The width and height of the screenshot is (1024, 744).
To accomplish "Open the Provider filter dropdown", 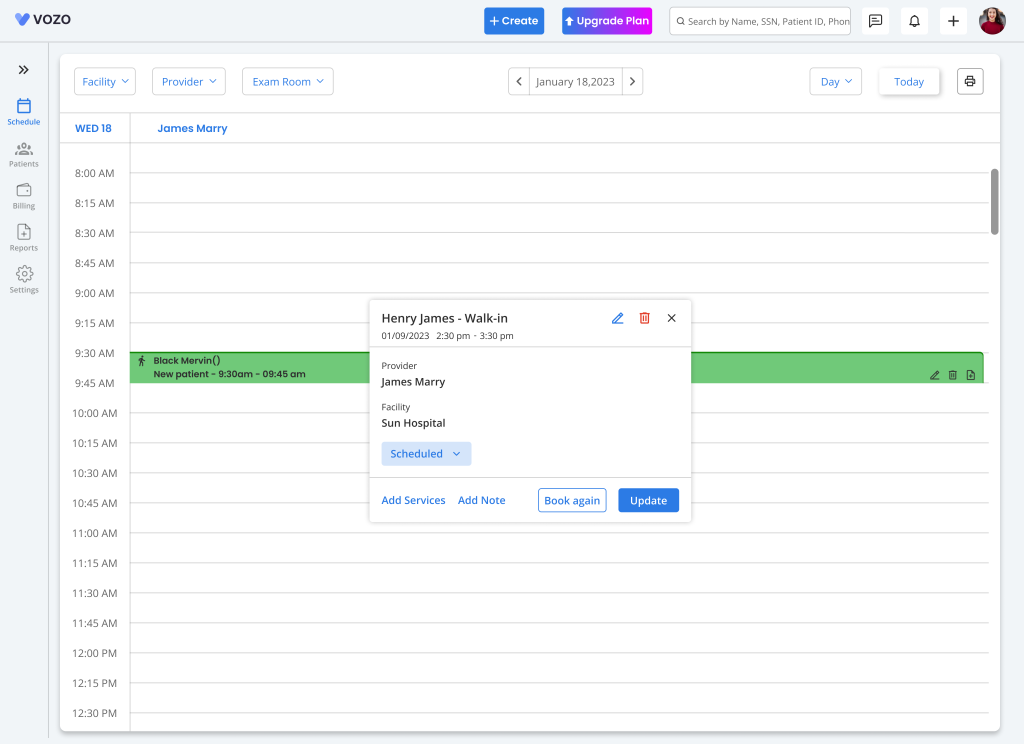I will click(x=189, y=82).
